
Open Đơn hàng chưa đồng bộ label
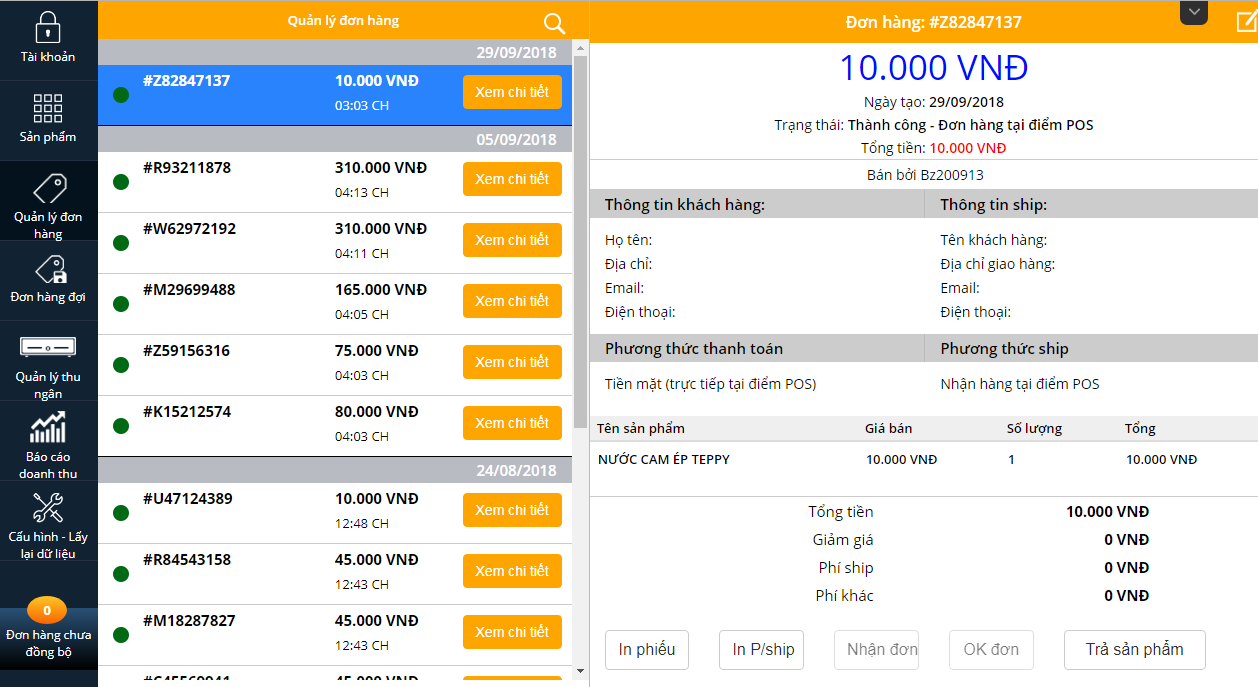point(48,643)
